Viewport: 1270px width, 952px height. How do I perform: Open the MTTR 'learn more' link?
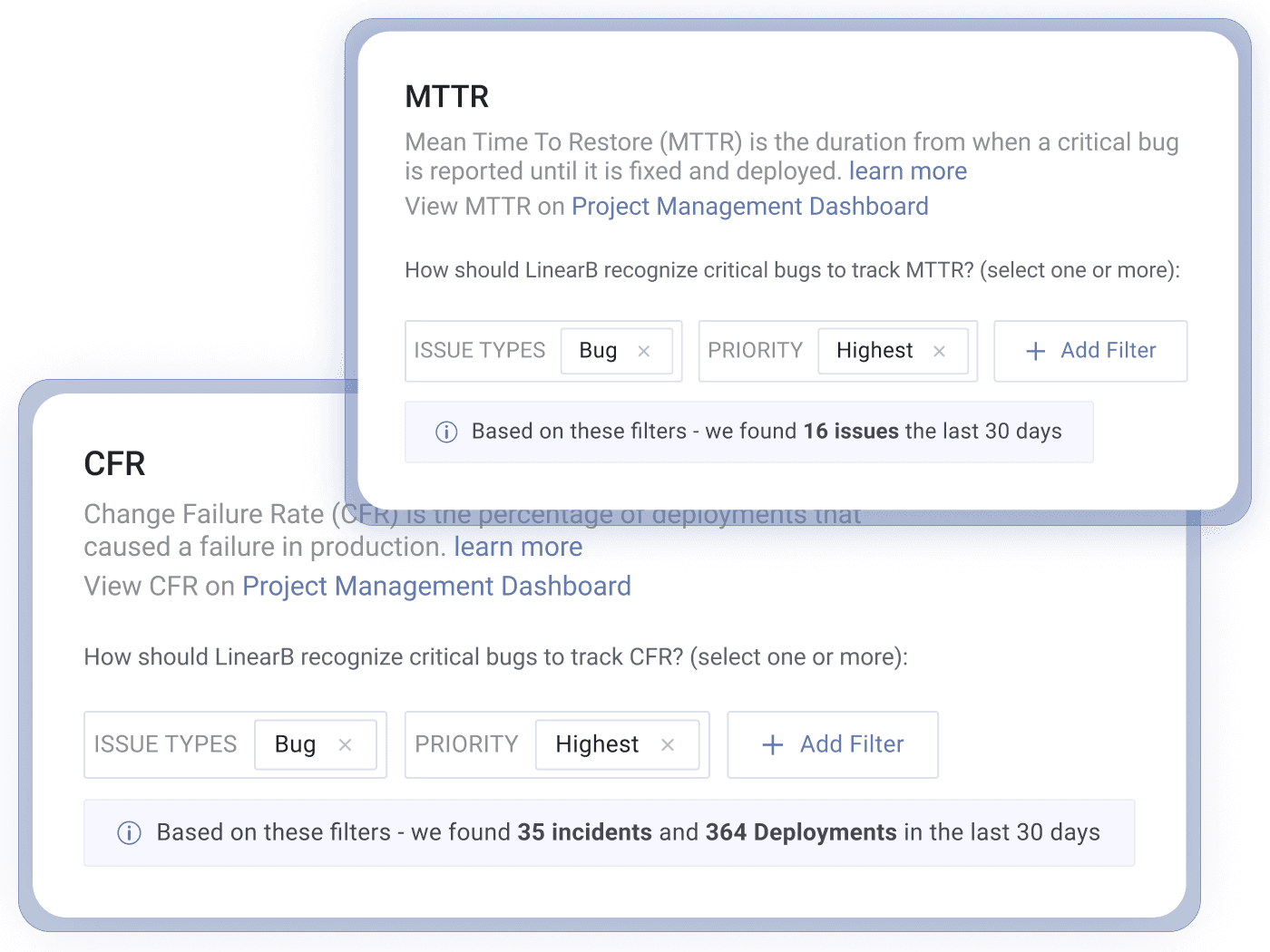[x=907, y=171]
